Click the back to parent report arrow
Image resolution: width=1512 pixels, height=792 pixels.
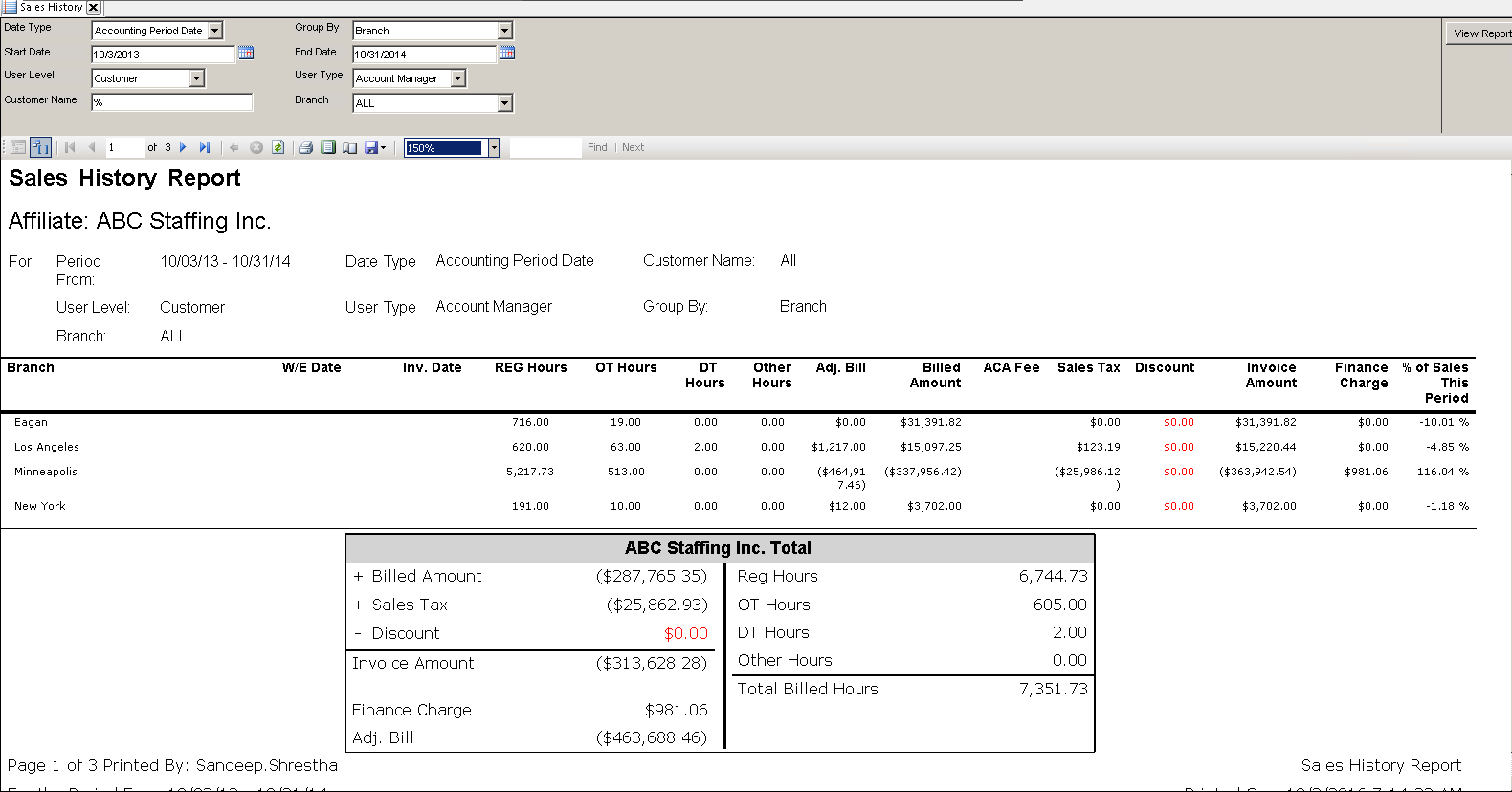(234, 147)
